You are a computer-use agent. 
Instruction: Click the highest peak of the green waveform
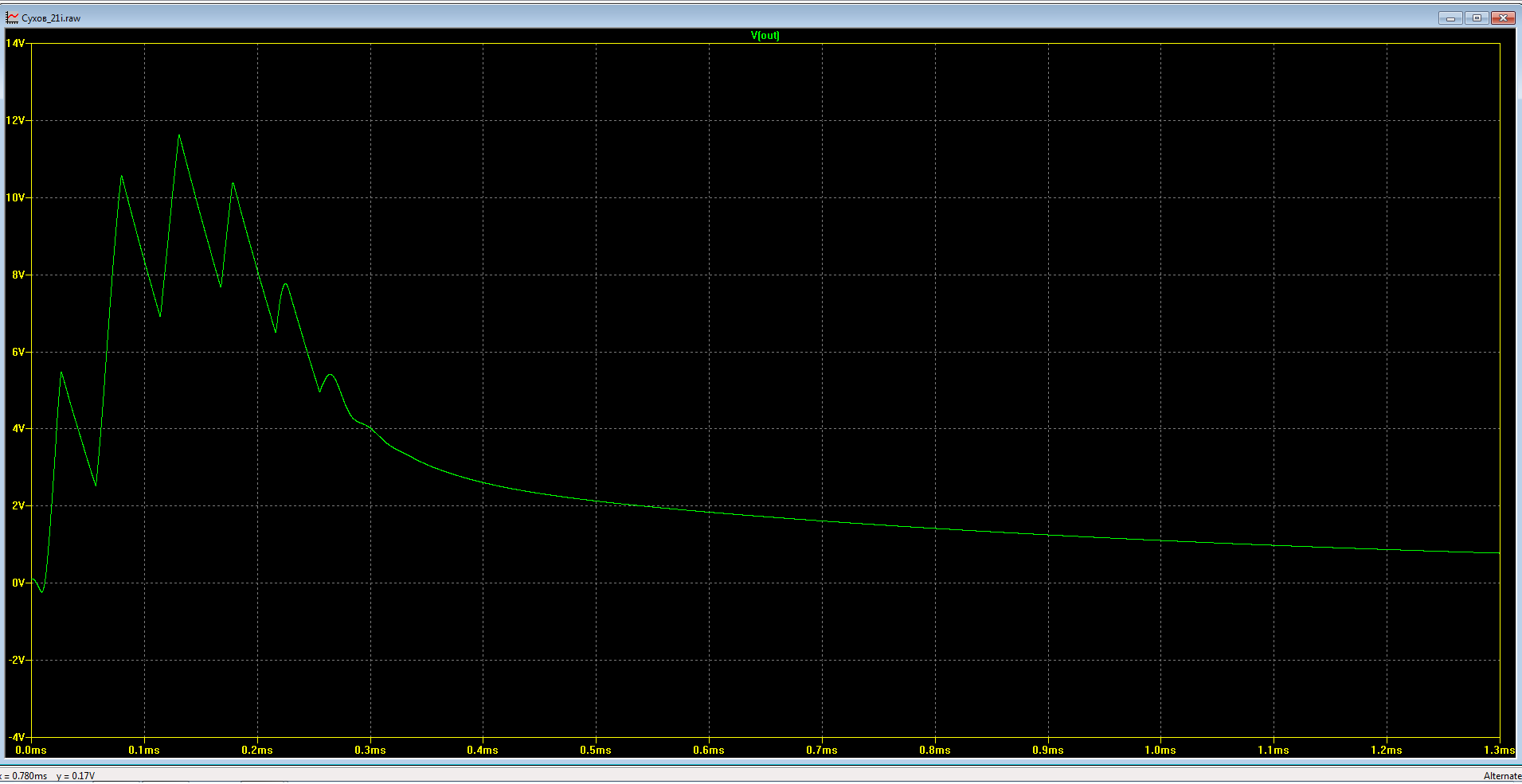pyautogui.click(x=179, y=135)
